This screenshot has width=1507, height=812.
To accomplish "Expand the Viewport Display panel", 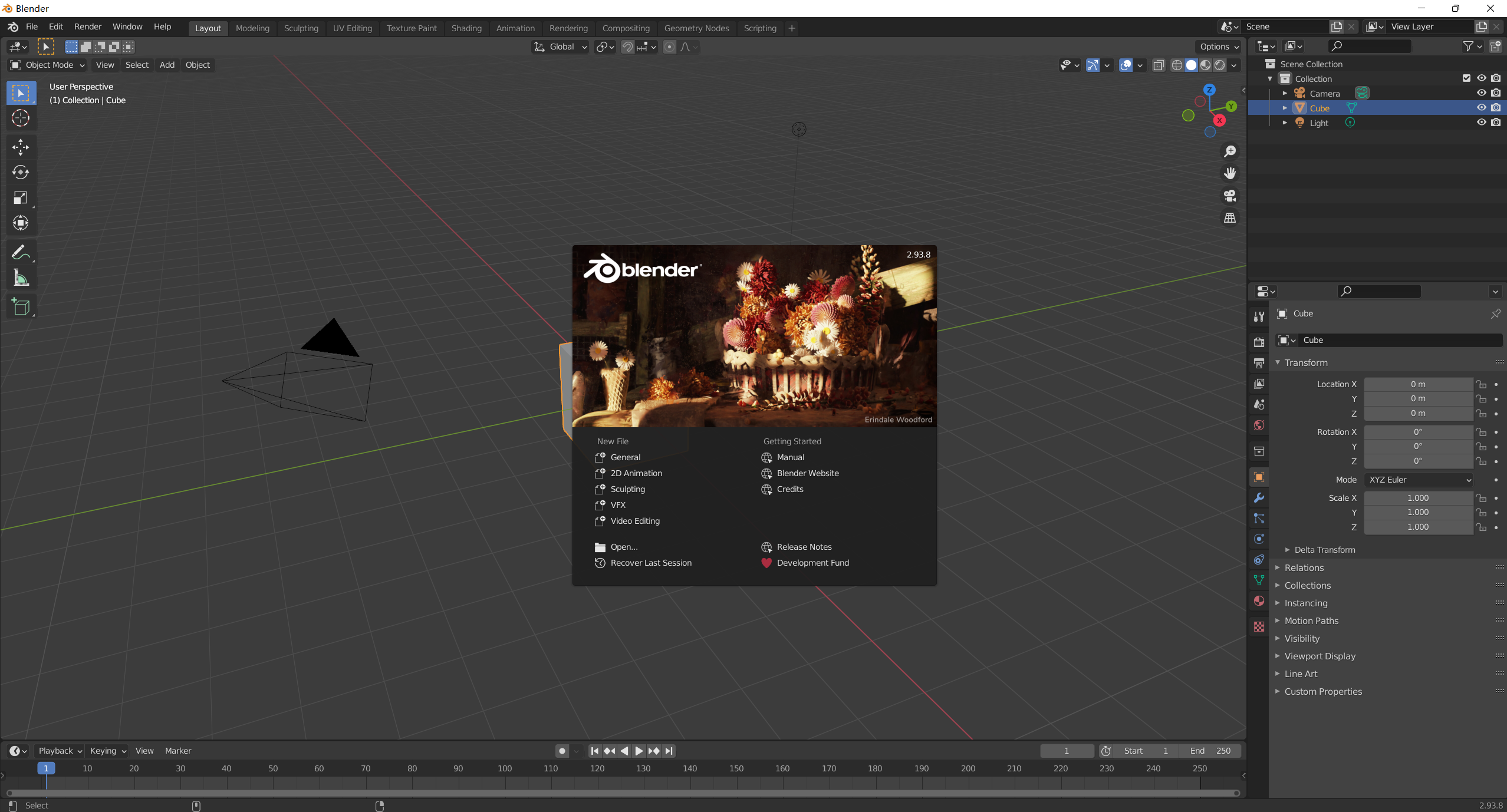I will (x=1320, y=656).
